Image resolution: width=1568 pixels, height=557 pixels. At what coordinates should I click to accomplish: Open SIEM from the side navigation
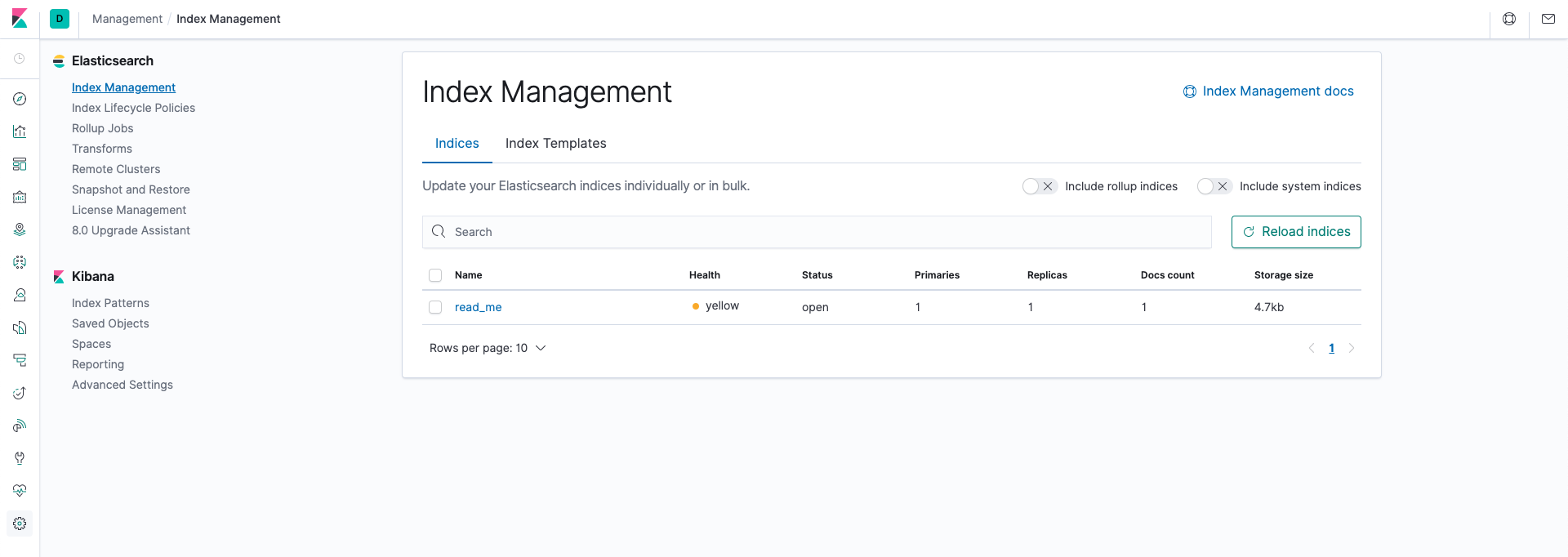tap(20, 426)
